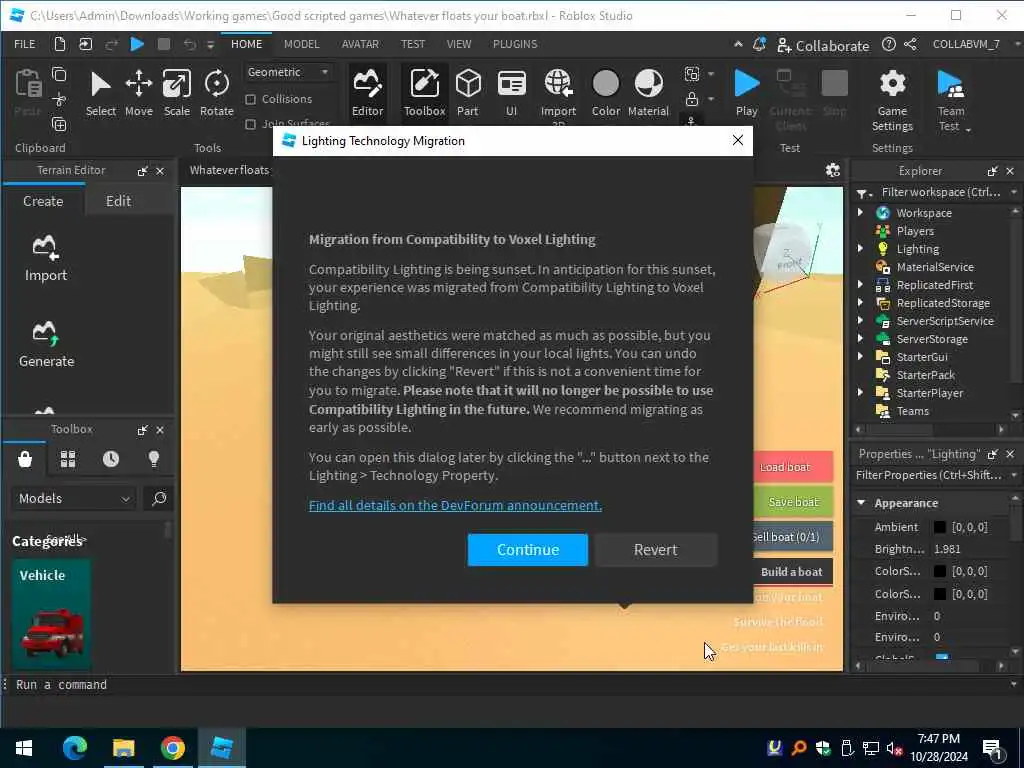
Task: Click Revert in the migration dialog
Action: point(656,550)
